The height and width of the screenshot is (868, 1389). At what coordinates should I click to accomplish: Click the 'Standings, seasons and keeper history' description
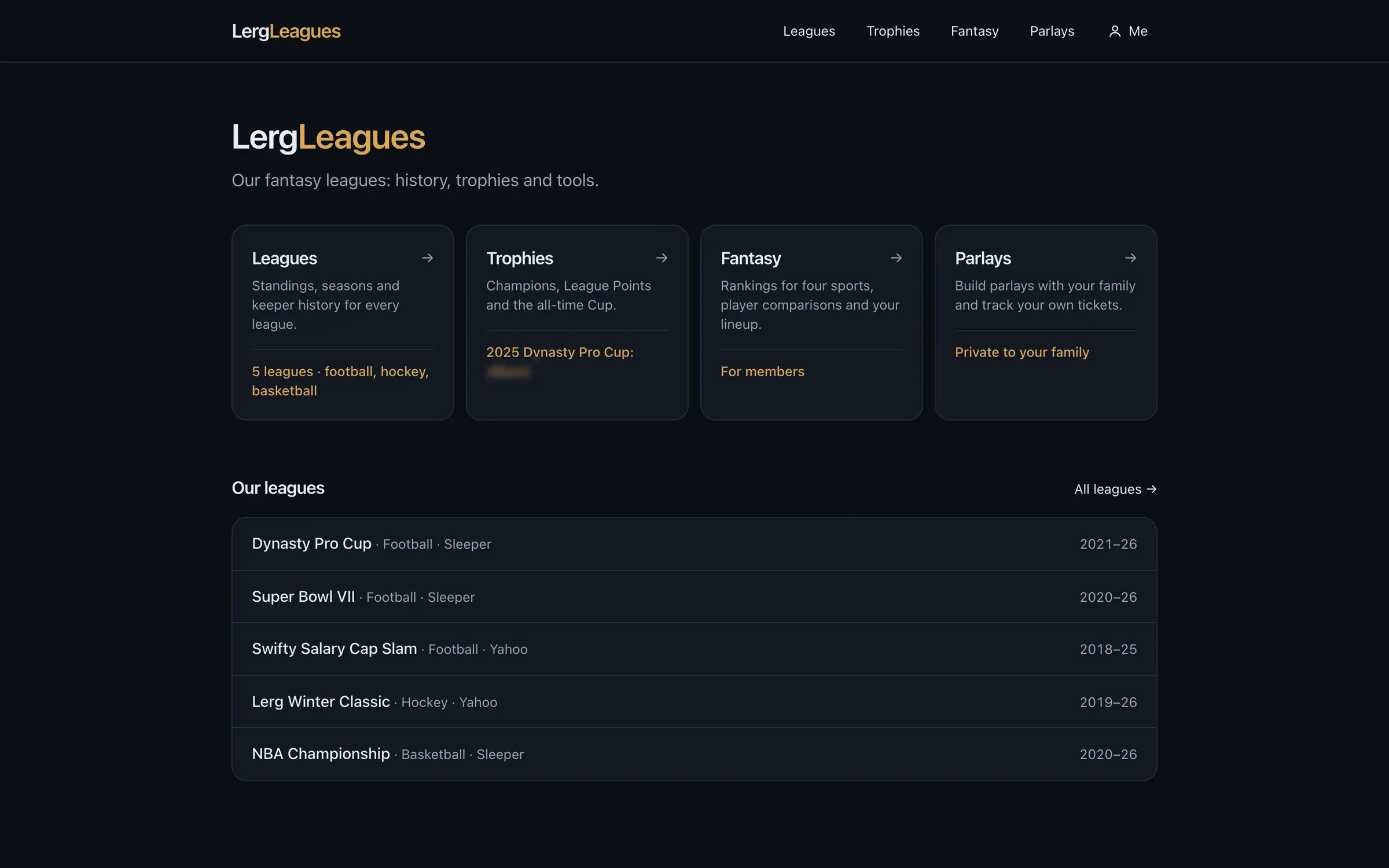(326, 305)
